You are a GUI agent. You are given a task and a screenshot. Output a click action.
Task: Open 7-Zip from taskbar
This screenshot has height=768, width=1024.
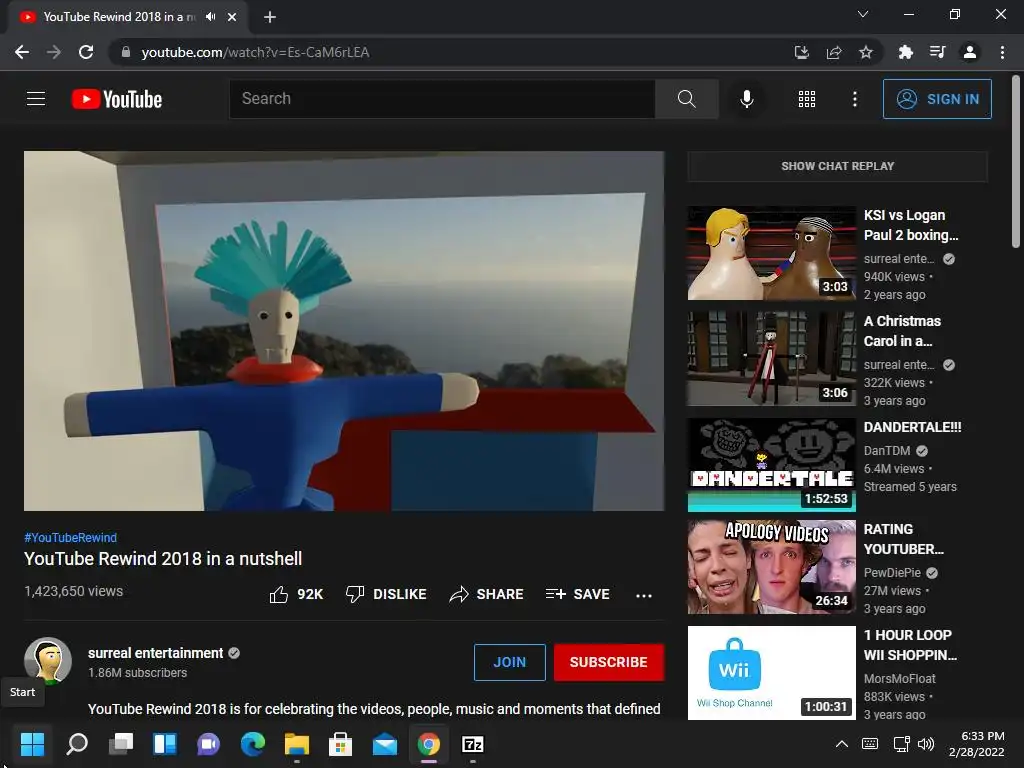click(x=472, y=744)
